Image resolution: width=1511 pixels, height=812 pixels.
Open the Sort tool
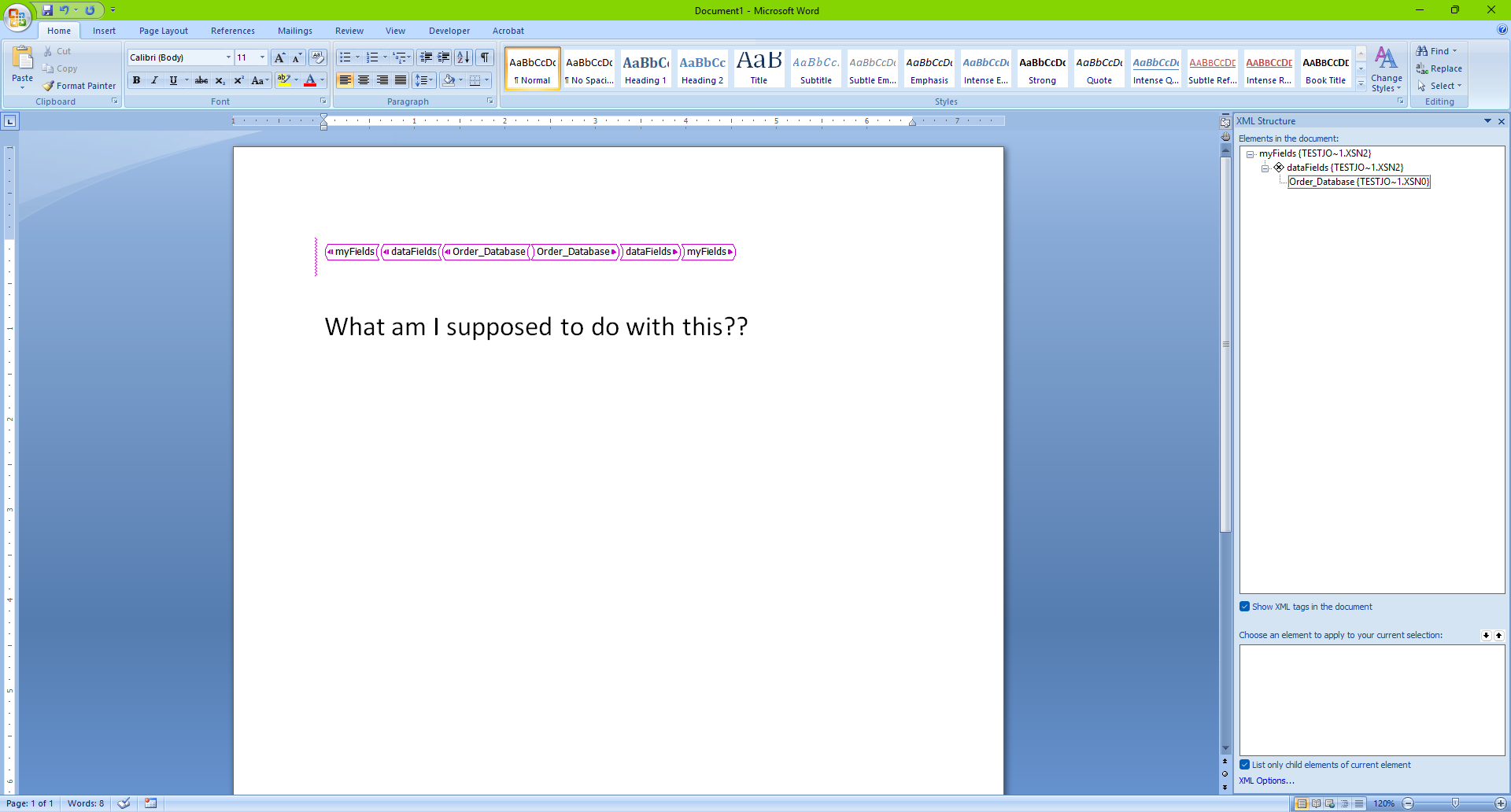coord(463,57)
